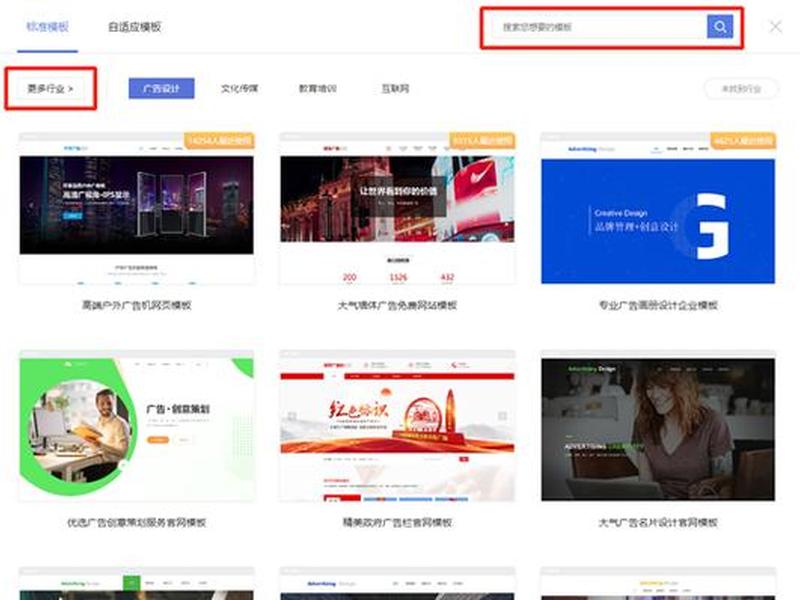The height and width of the screenshot is (600, 800).
Task: Open the dark Advertising Design woman template thumbnail
Action: coord(658,426)
